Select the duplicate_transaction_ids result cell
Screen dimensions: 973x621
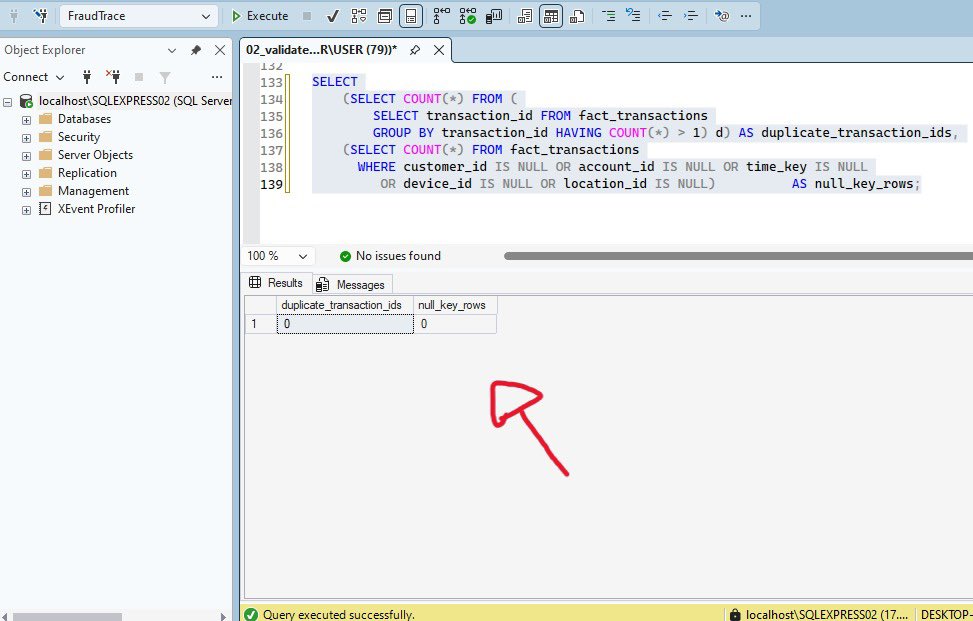(x=345, y=324)
